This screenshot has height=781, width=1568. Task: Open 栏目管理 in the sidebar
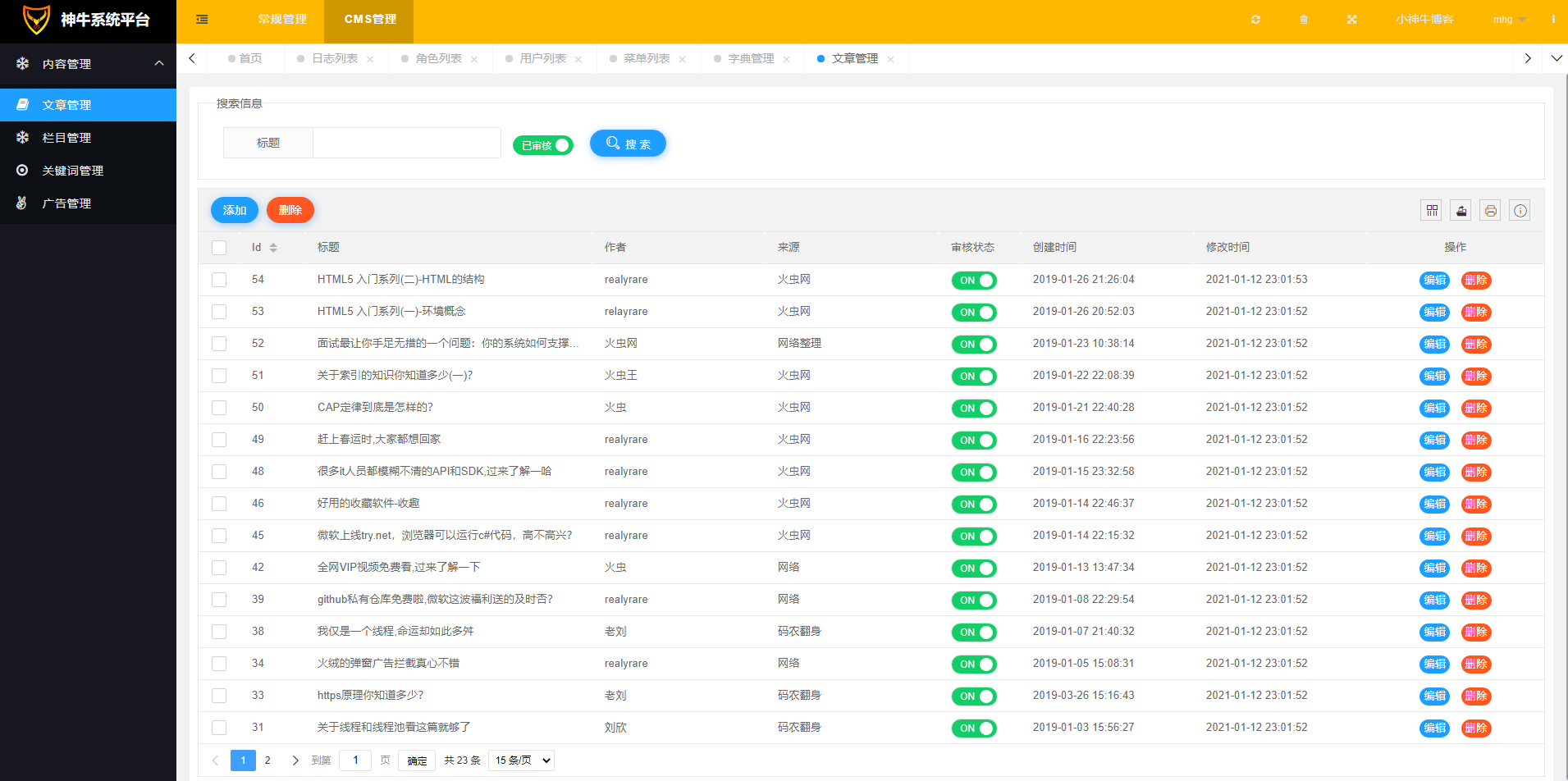tap(88, 138)
